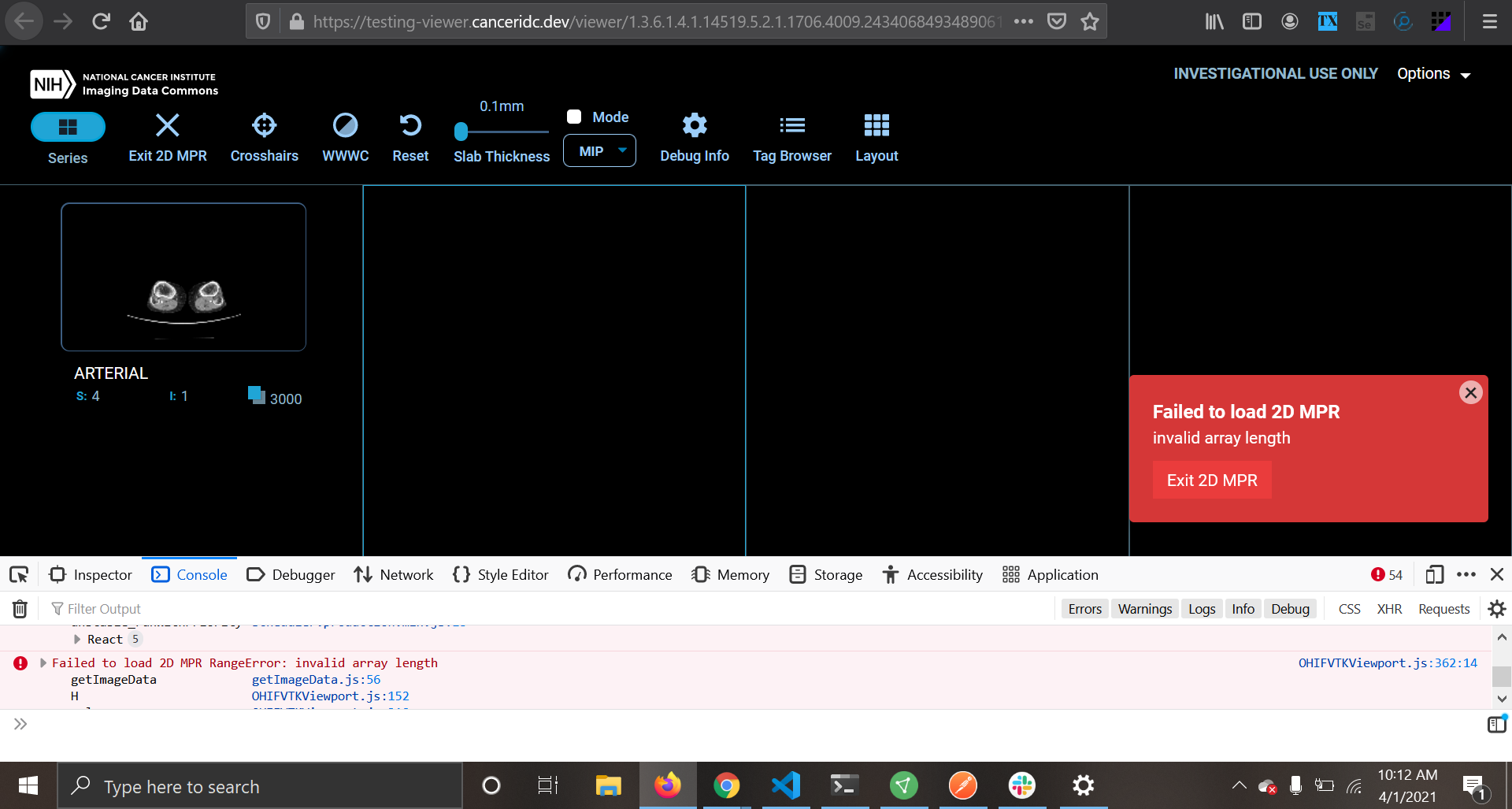Open the Options dropdown menu
Viewport: 1512px width, 809px height.
tap(1434, 74)
